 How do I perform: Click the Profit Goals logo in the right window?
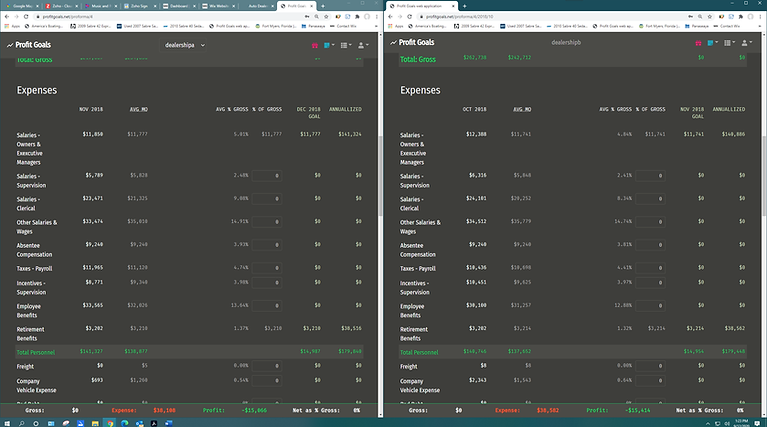click(412, 43)
